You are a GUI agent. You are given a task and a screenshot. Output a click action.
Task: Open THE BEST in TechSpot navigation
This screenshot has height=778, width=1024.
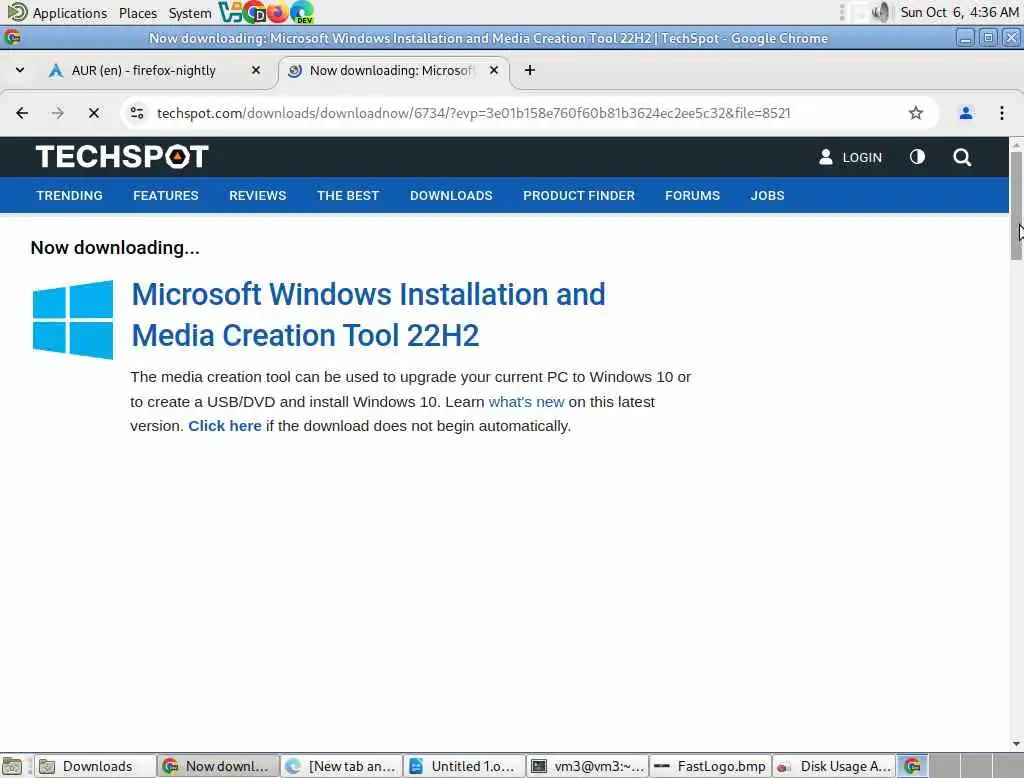tap(348, 195)
